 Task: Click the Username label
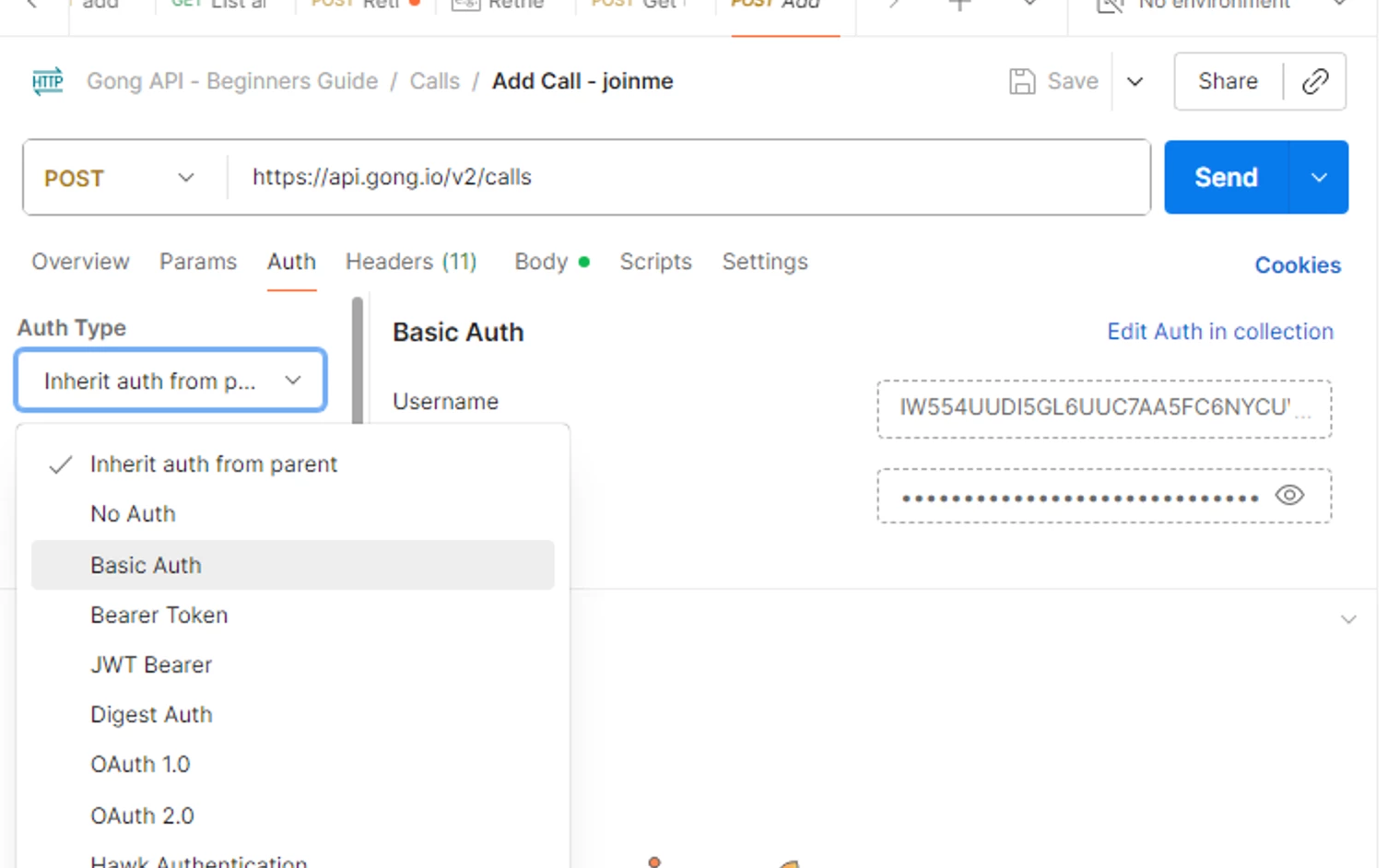pyautogui.click(x=445, y=402)
